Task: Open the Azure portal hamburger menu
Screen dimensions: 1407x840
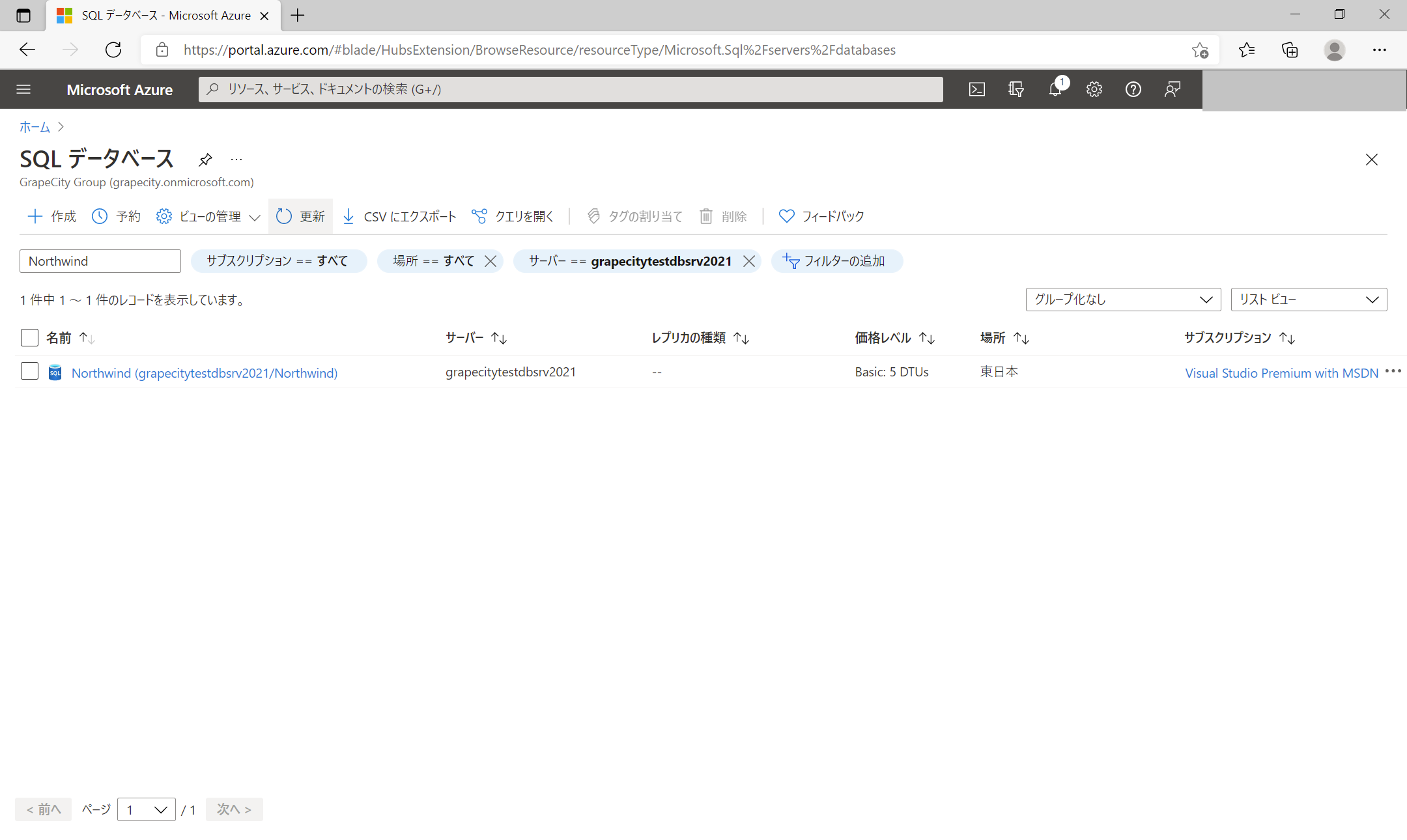Action: (x=23, y=89)
